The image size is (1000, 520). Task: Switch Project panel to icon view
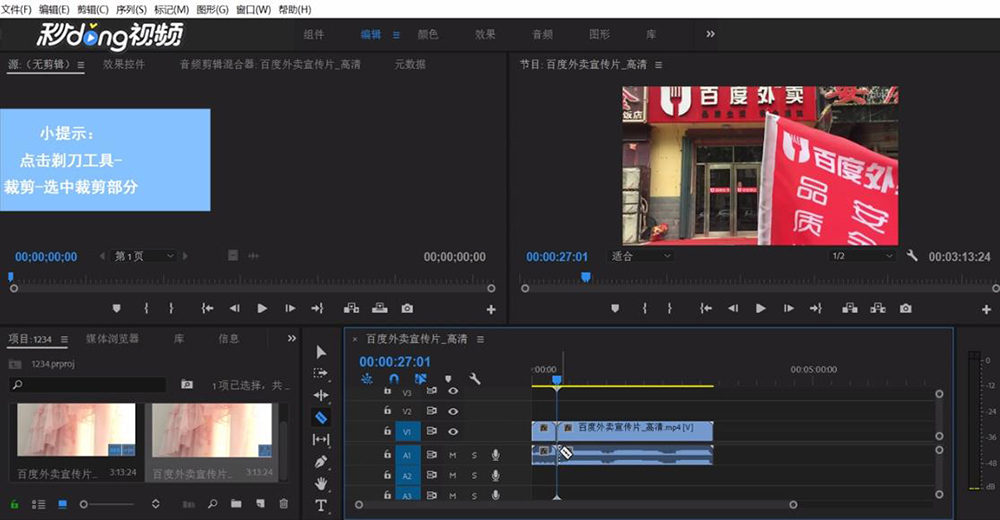point(62,504)
